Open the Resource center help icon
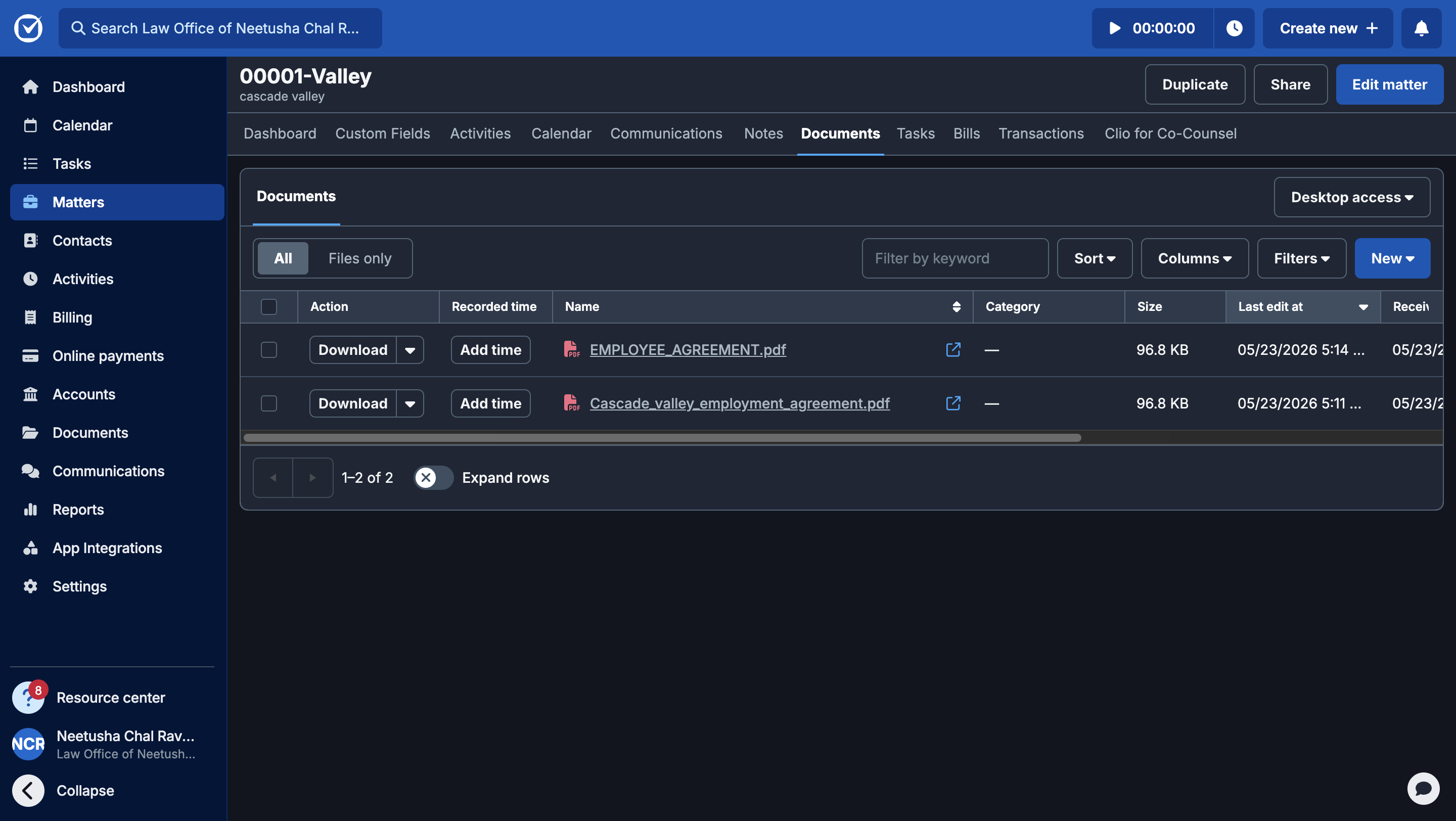The image size is (1456, 821). point(28,697)
